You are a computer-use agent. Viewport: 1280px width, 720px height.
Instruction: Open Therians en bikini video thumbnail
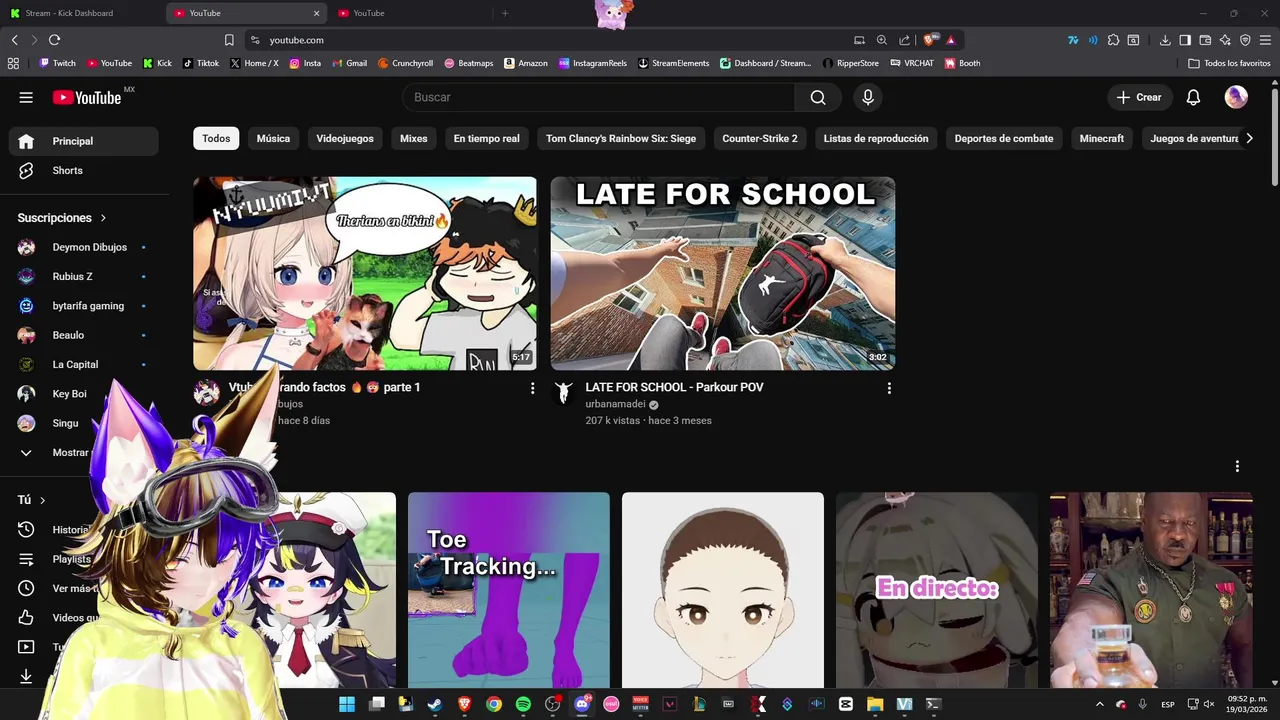coord(365,273)
